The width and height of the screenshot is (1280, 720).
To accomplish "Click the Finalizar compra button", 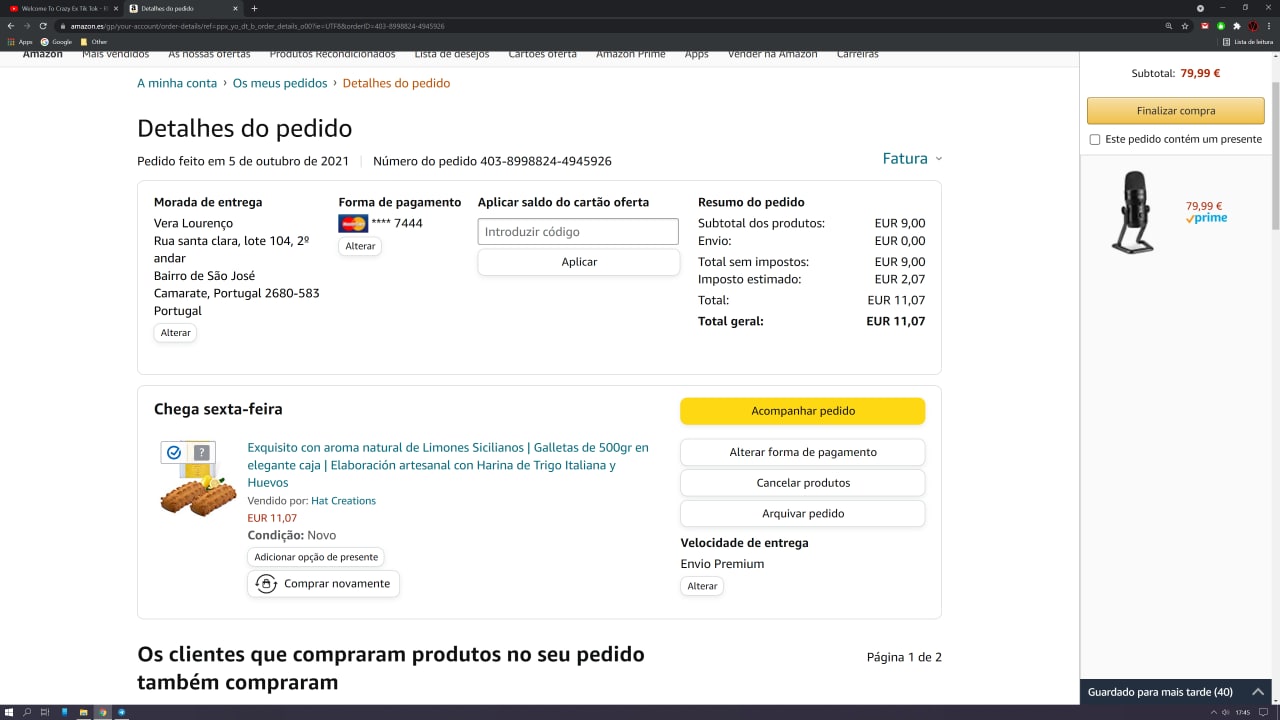I will pyautogui.click(x=1175, y=111).
